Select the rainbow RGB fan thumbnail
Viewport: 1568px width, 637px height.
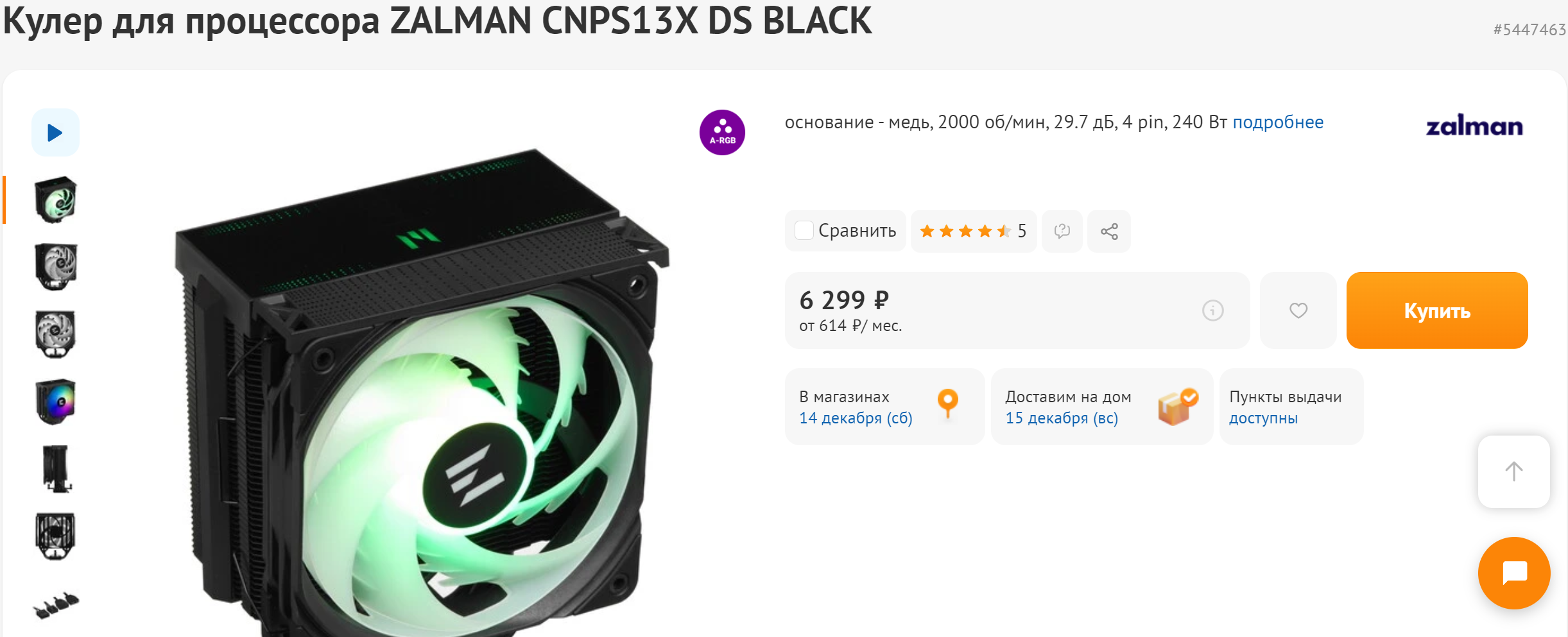(56, 402)
